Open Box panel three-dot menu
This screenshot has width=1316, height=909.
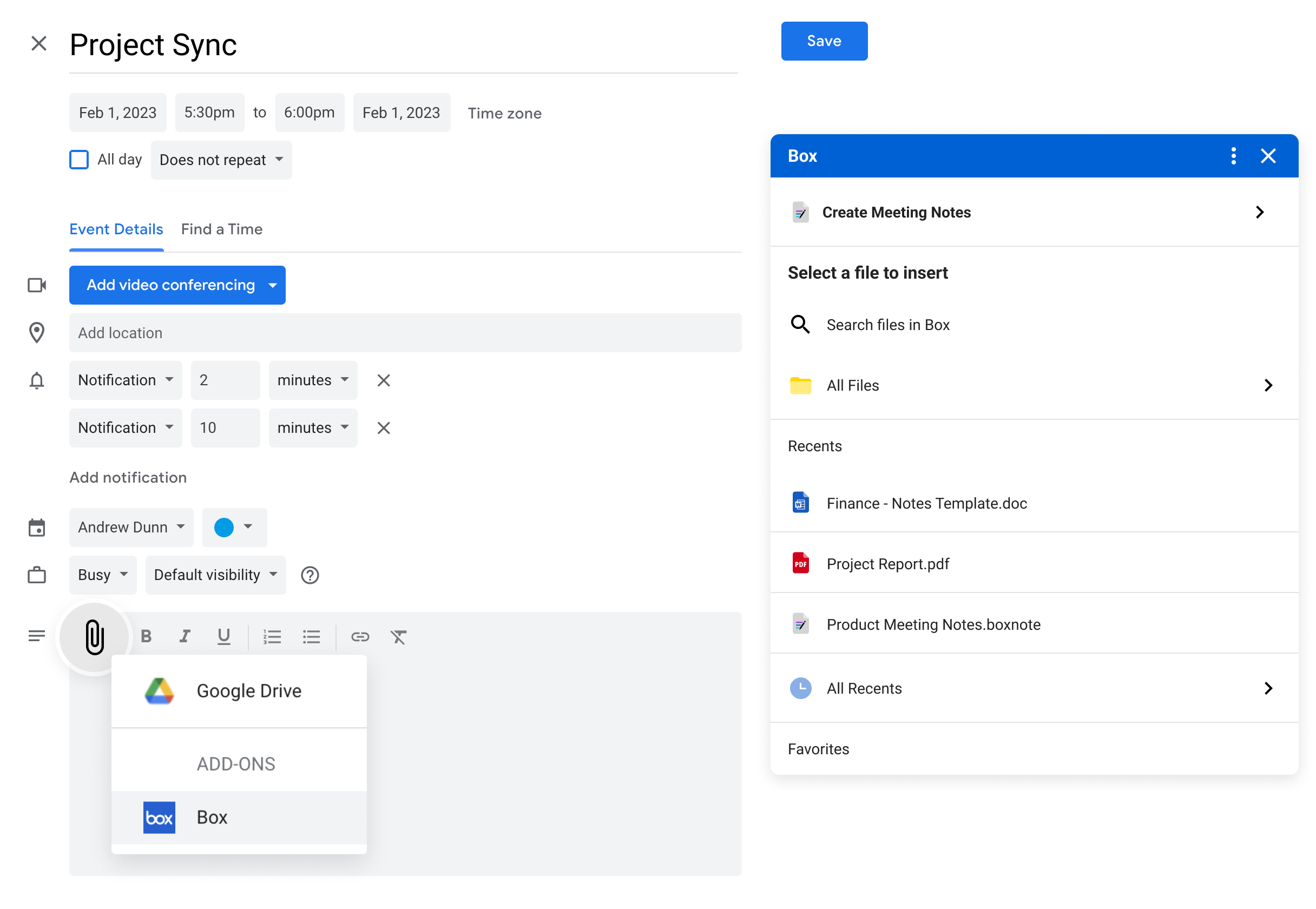point(1233,156)
